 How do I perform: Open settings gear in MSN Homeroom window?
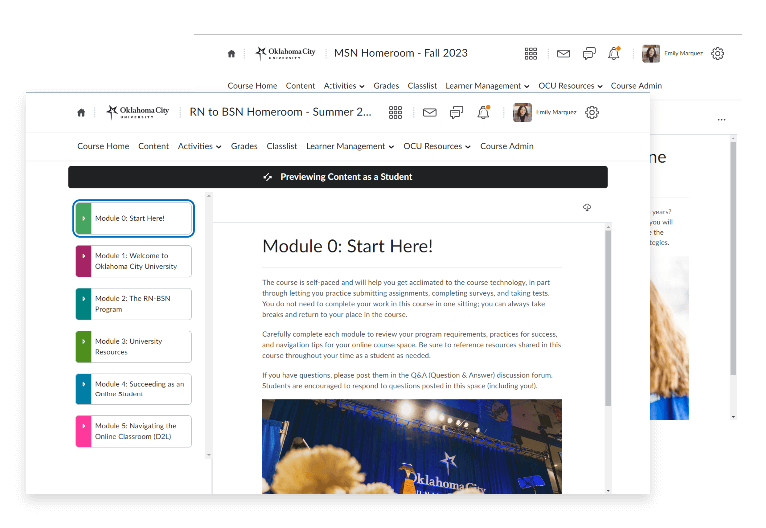pos(718,53)
